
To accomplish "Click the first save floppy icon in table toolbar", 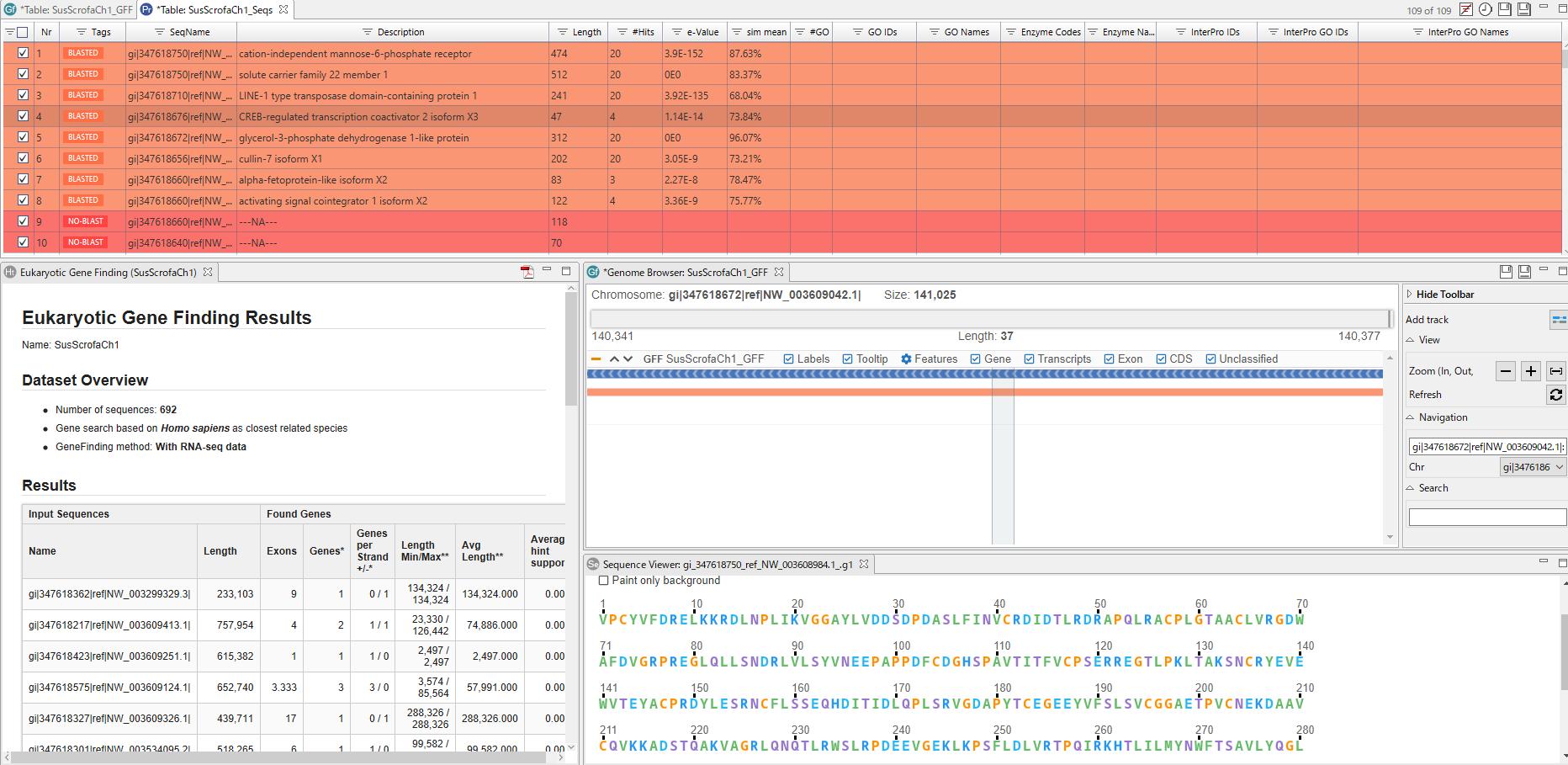I will 1505,10.
